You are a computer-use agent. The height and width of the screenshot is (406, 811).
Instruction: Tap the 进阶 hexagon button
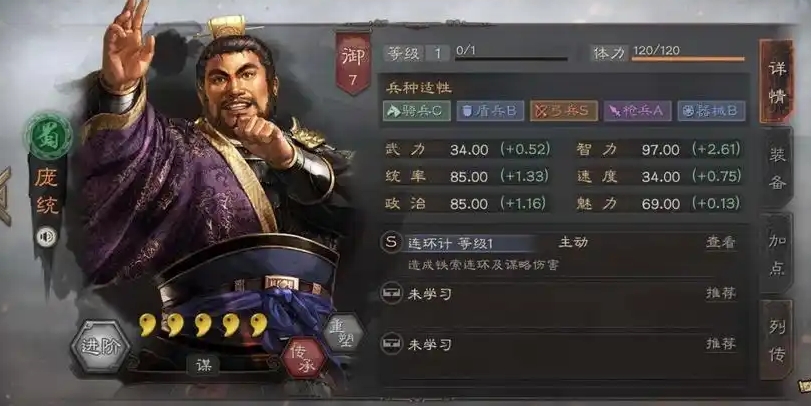coord(100,346)
